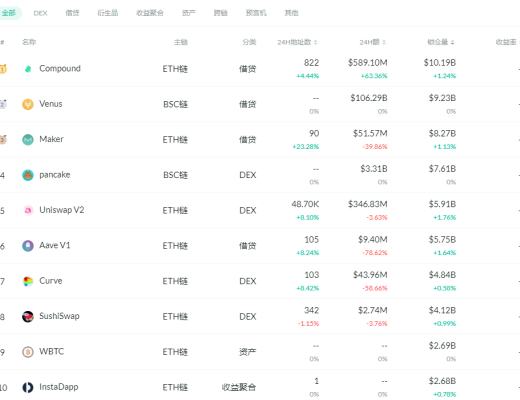
Task: Click the $2.69B locked value for WBTC
Action: [x=442, y=346]
